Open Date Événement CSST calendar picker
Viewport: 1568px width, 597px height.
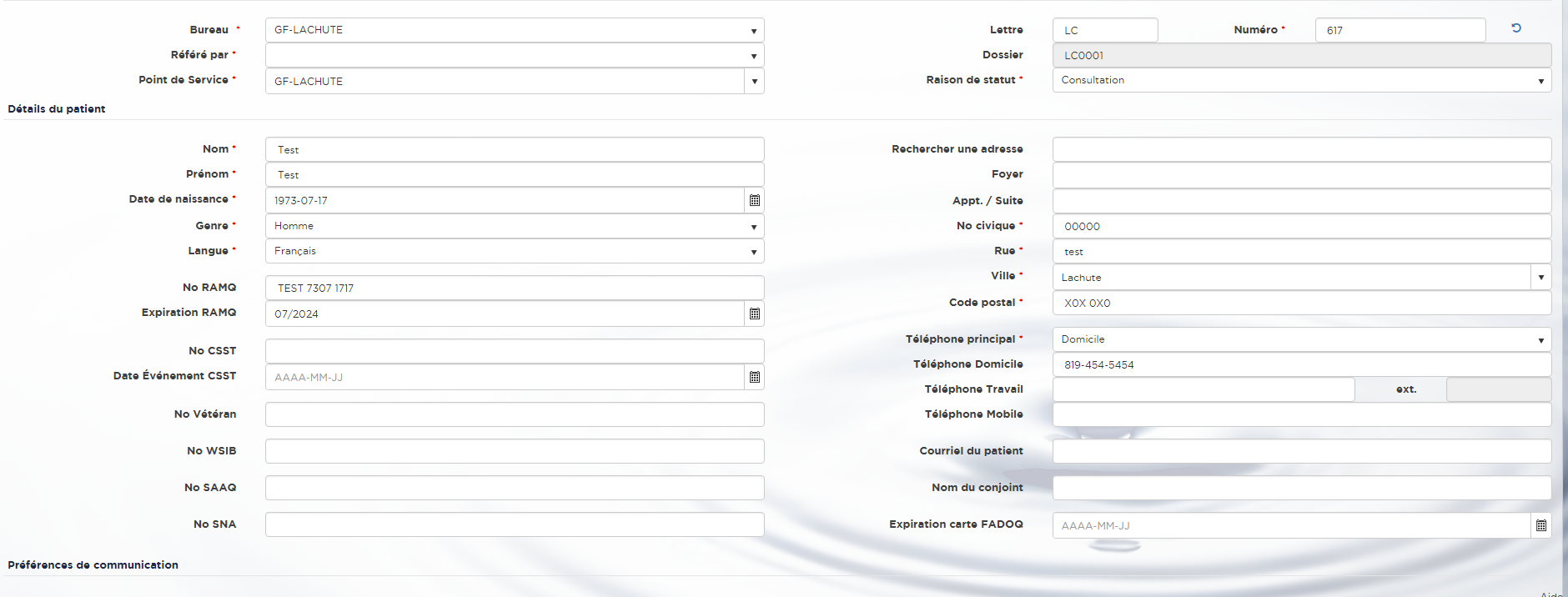[x=754, y=377]
